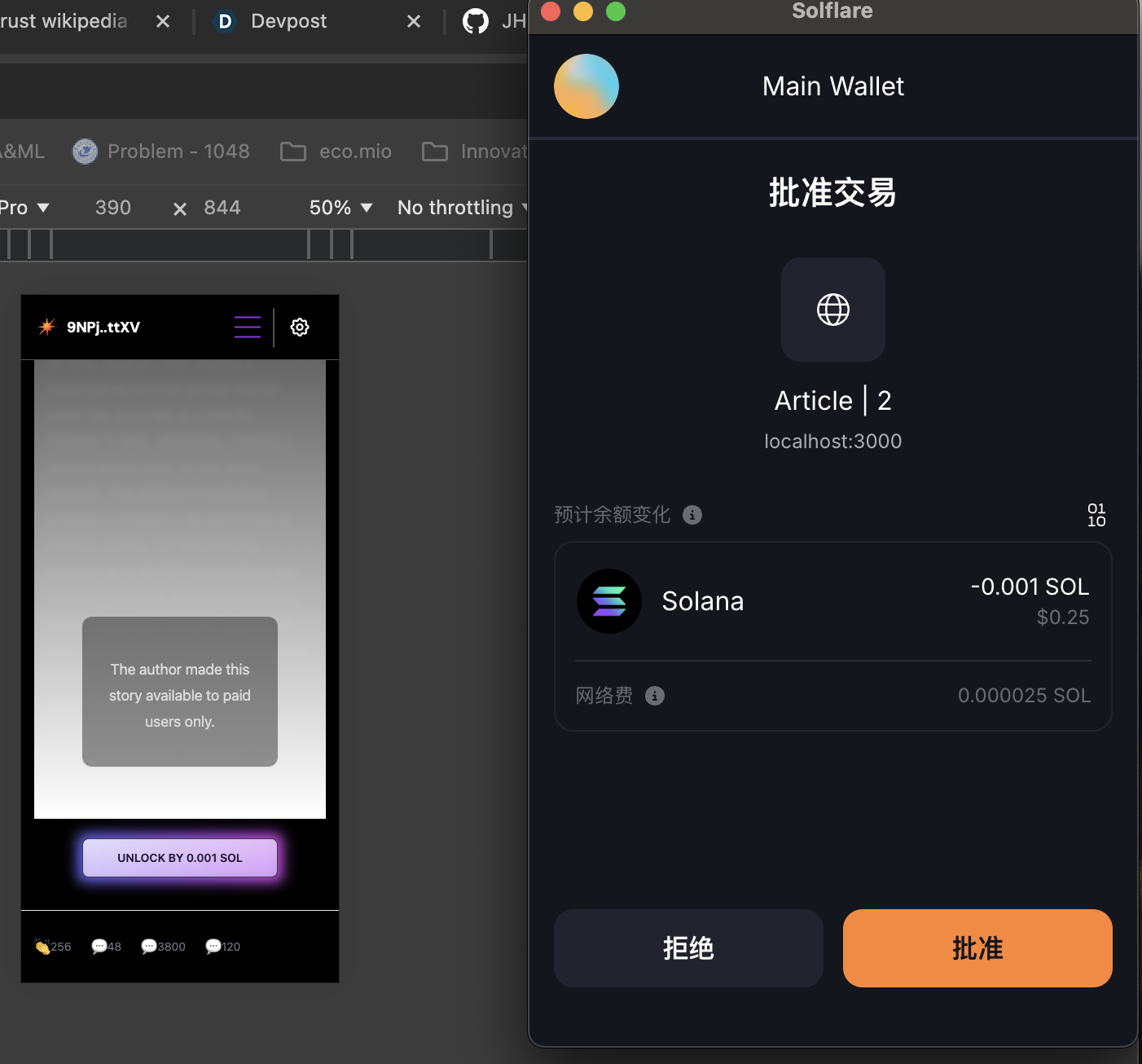Click the orange star logo in app header

[x=46, y=327]
